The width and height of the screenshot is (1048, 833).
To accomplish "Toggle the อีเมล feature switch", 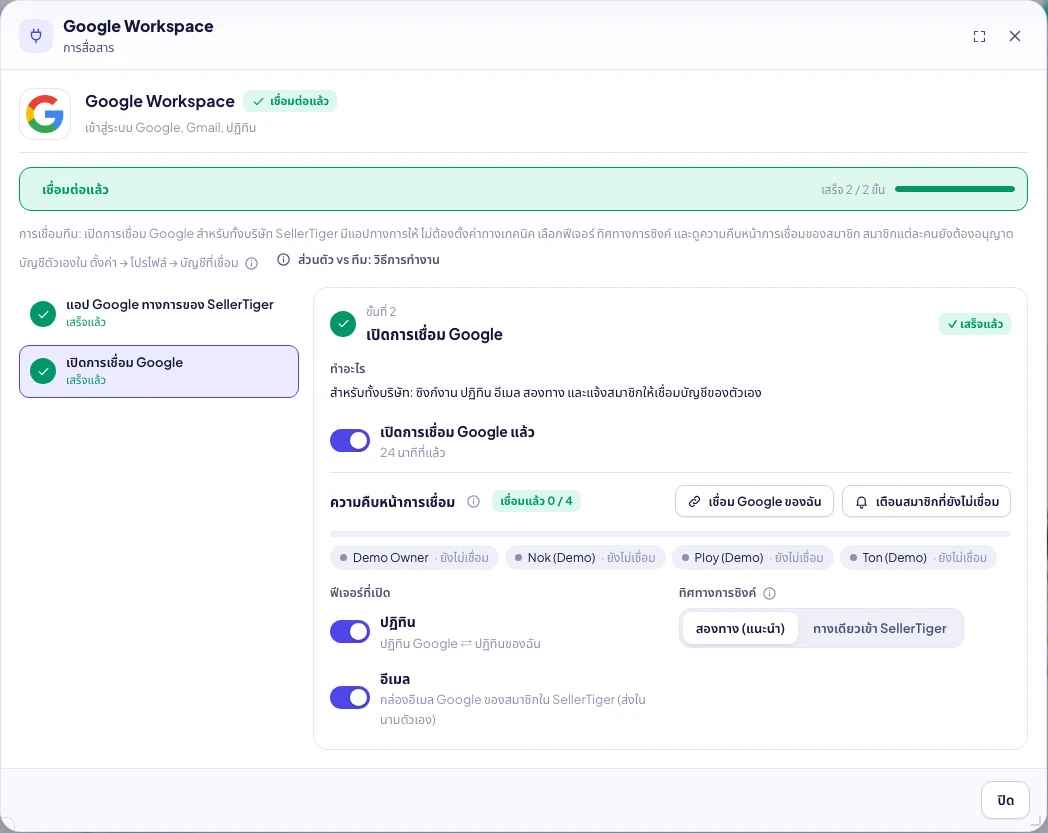I will (x=350, y=697).
